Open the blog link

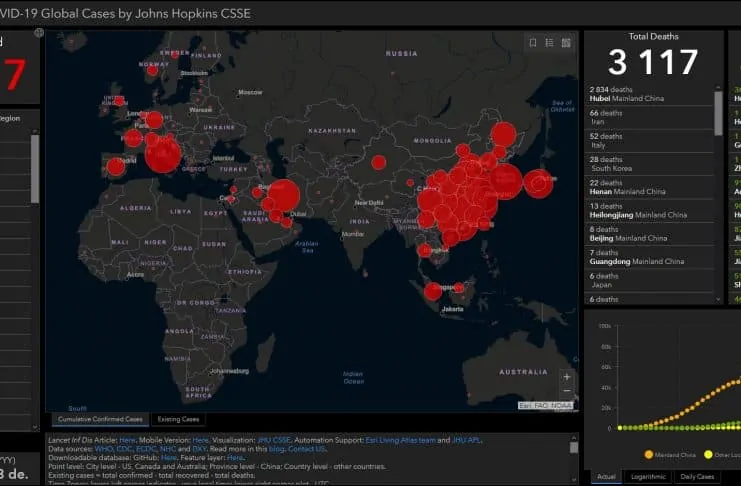(x=276, y=449)
